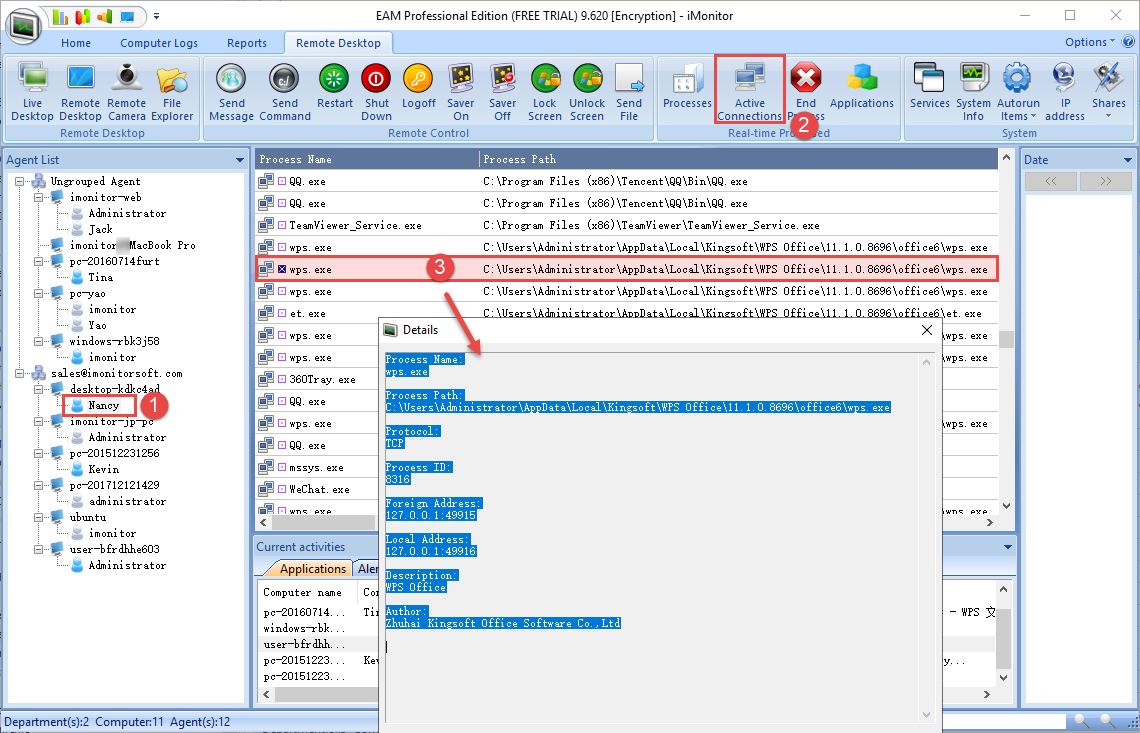Click the iMonitor application logo button

coord(24,26)
